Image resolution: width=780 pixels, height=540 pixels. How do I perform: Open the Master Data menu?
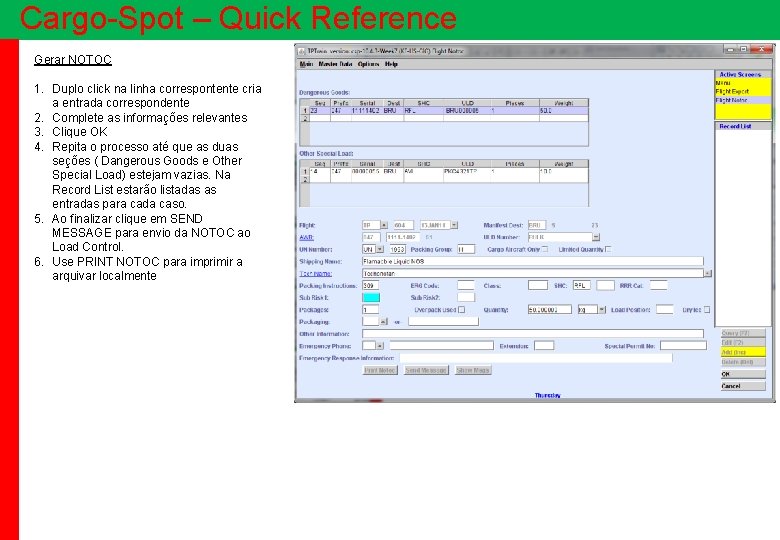pos(335,64)
